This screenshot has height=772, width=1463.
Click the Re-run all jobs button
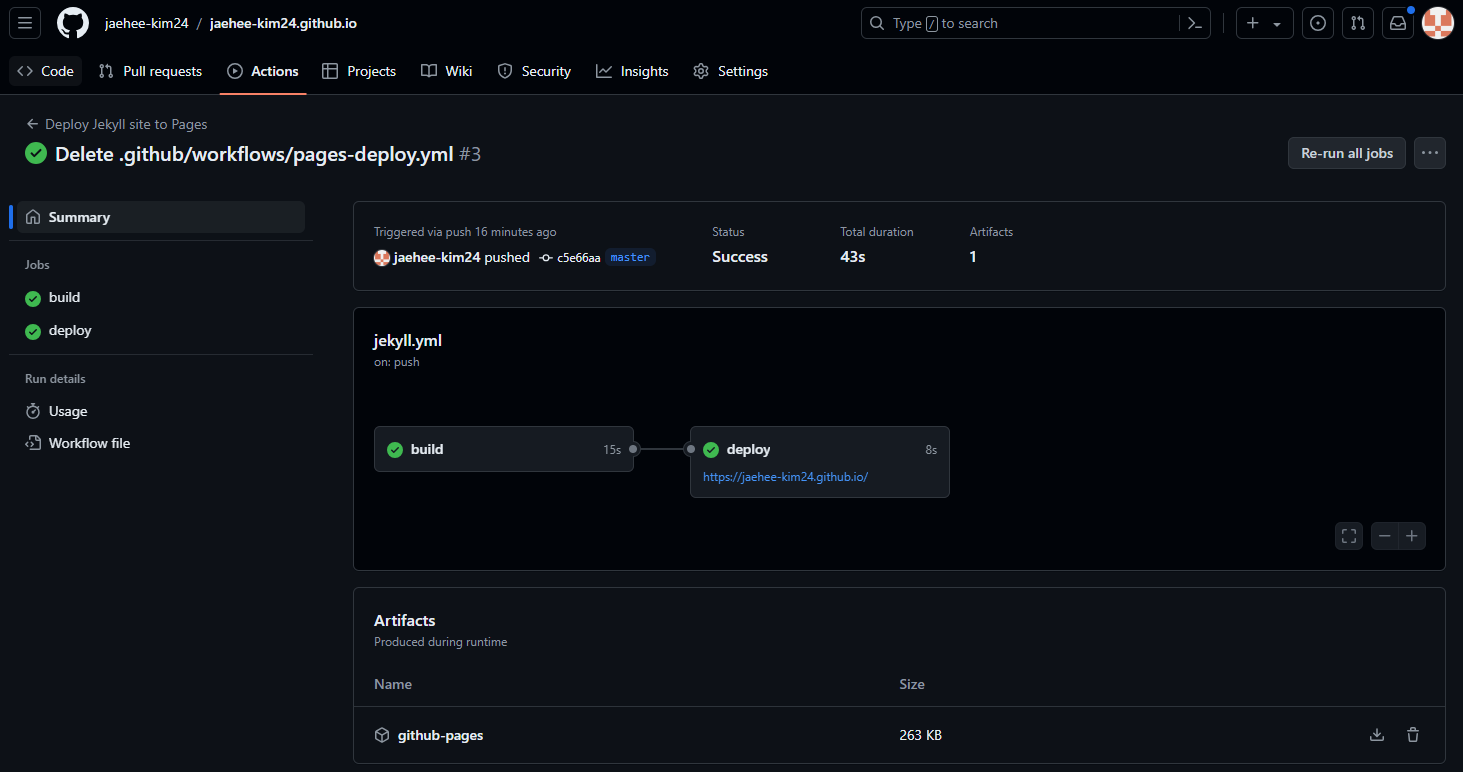(x=1347, y=153)
